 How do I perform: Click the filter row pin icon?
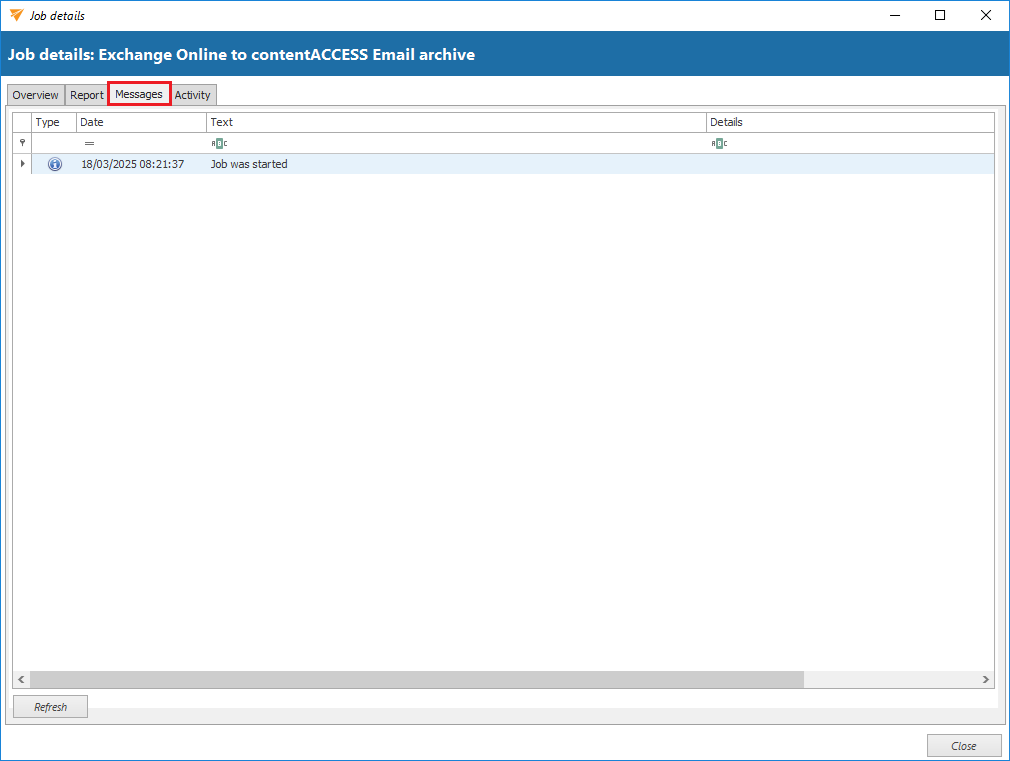click(x=23, y=143)
